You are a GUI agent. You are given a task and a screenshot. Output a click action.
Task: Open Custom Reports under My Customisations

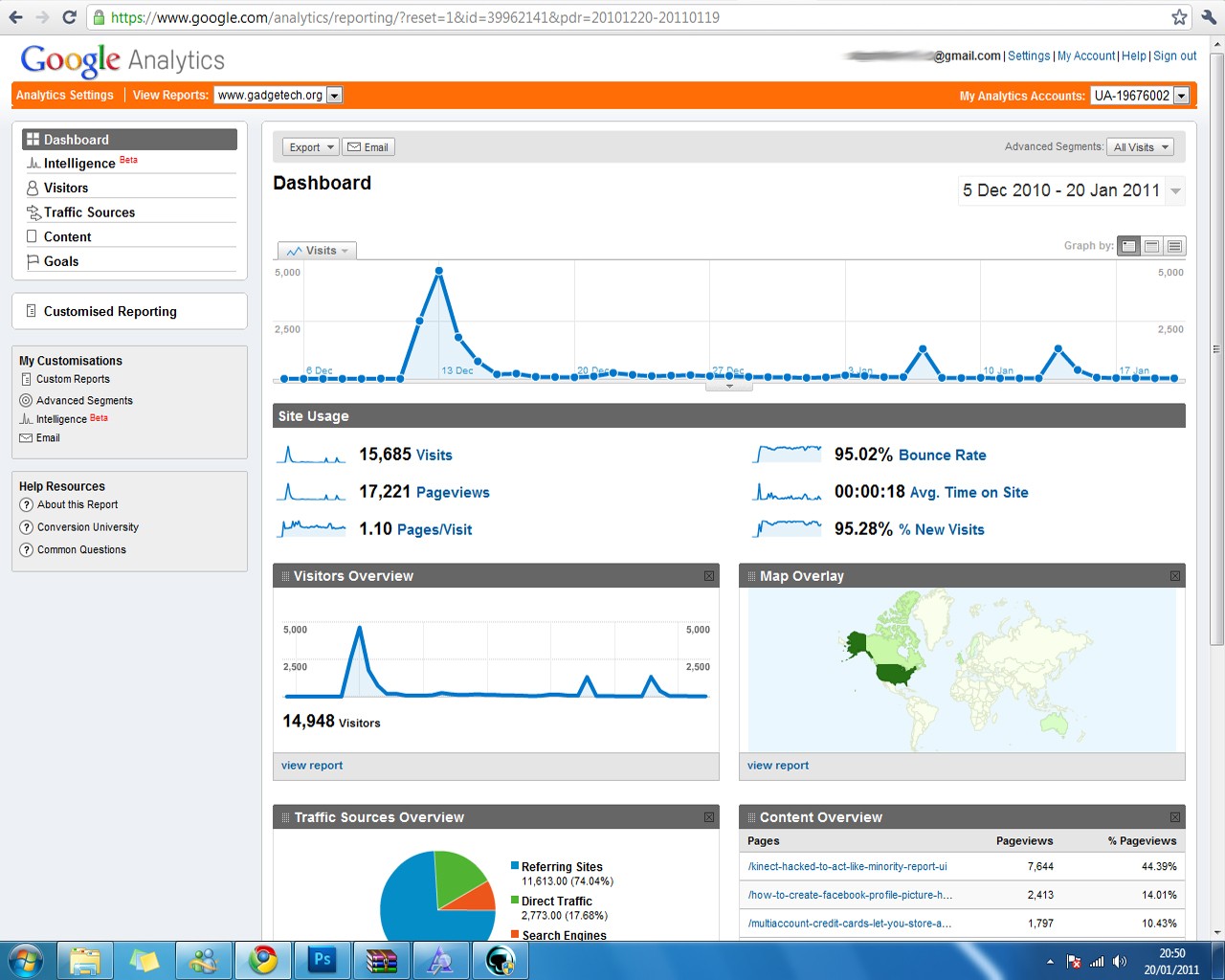[73, 379]
